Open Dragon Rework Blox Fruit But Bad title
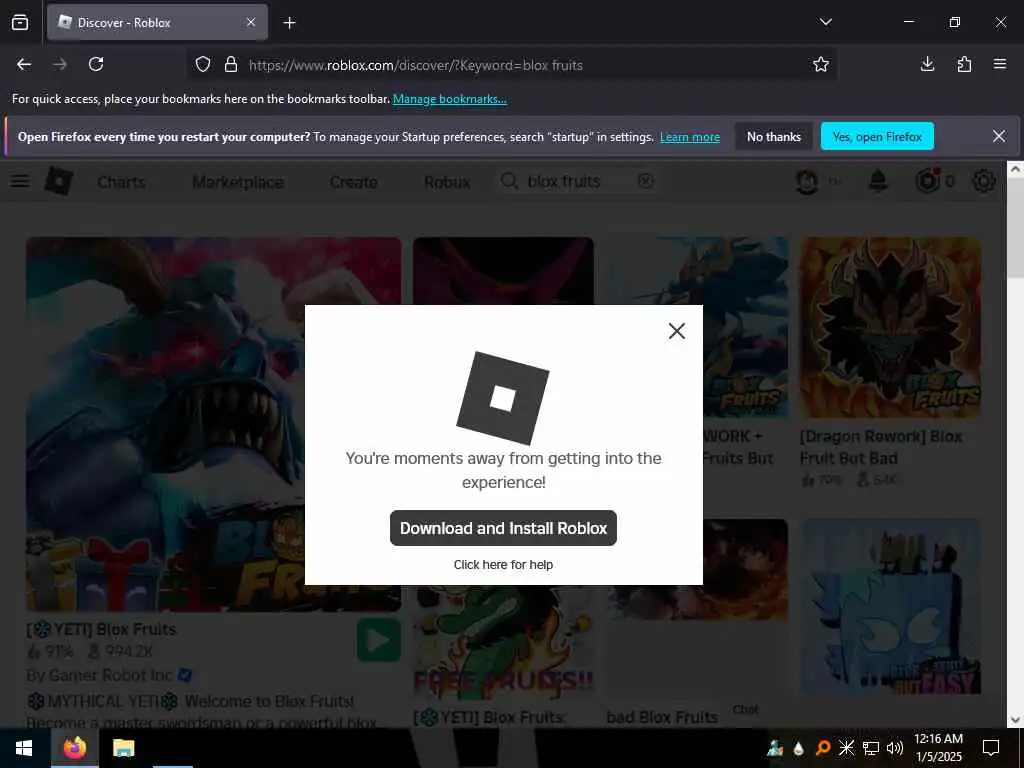 coord(881,447)
